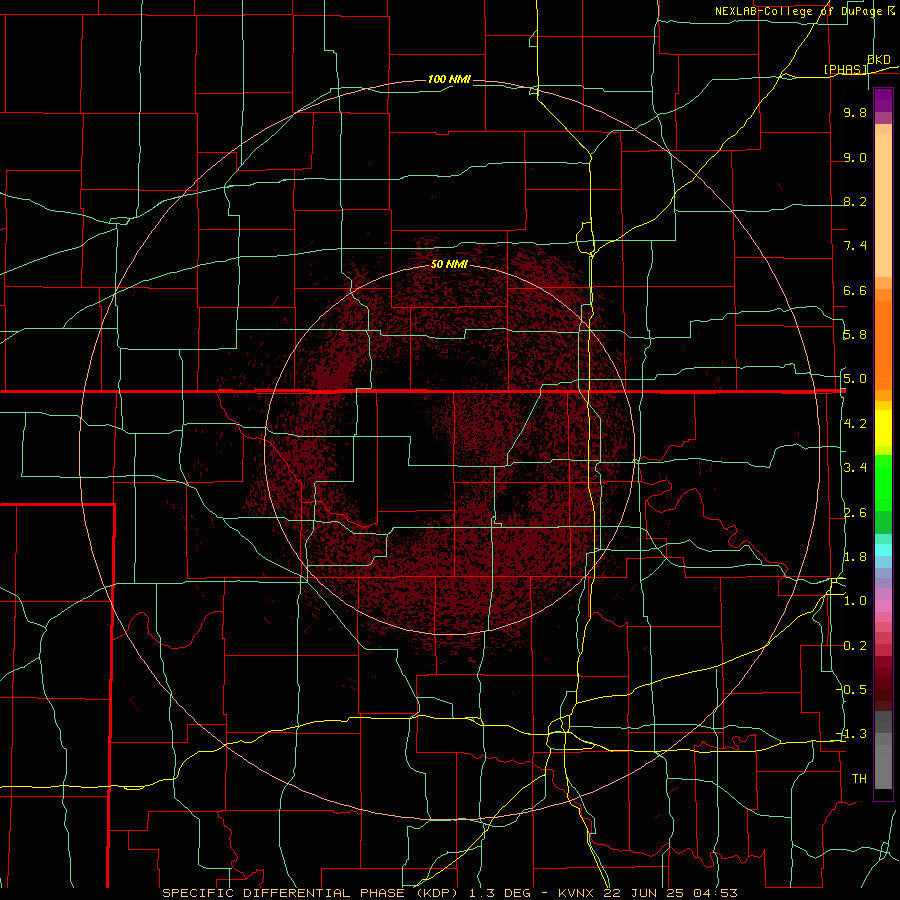This screenshot has height=900, width=900.
Task: Click the 5.8 value on color scale
Action: pos(855,335)
